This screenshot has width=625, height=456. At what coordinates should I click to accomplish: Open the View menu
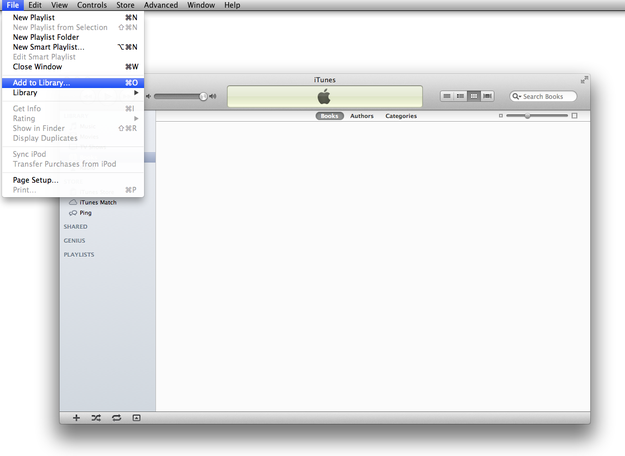pos(59,5)
